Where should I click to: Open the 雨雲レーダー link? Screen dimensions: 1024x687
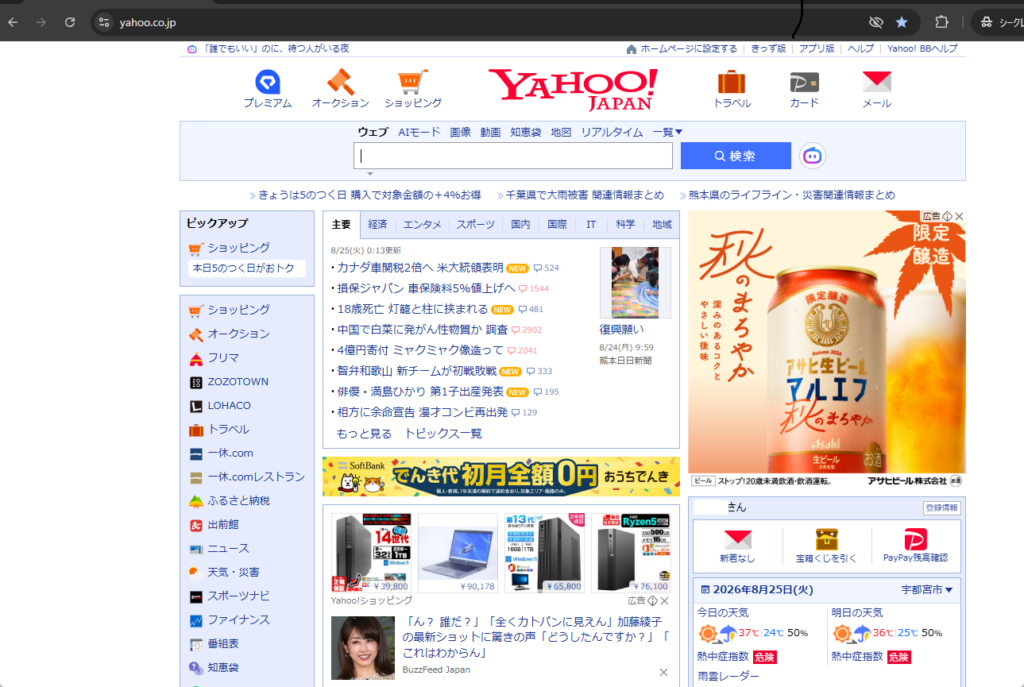coord(728,677)
